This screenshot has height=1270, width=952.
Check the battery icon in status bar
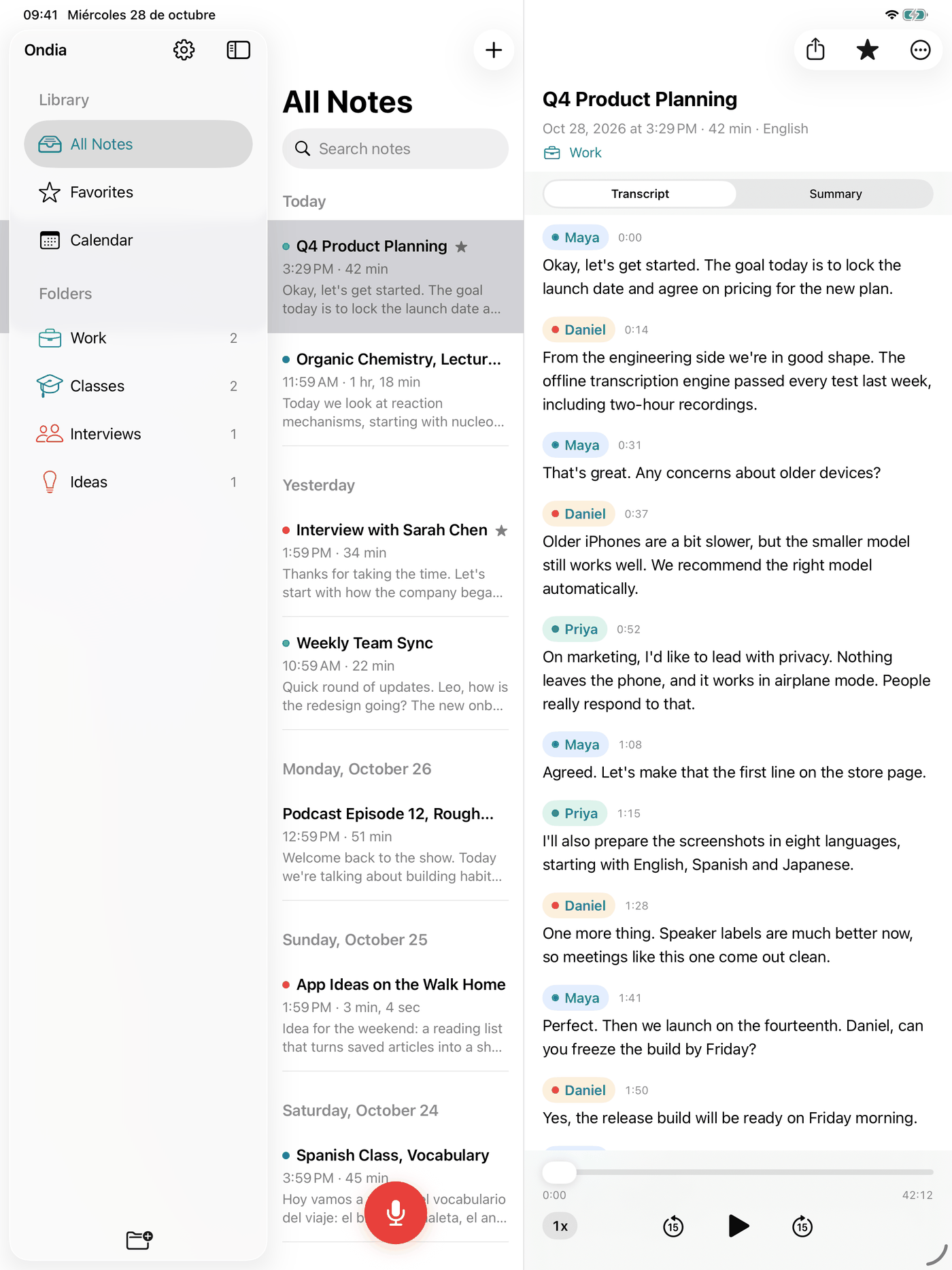click(915, 14)
